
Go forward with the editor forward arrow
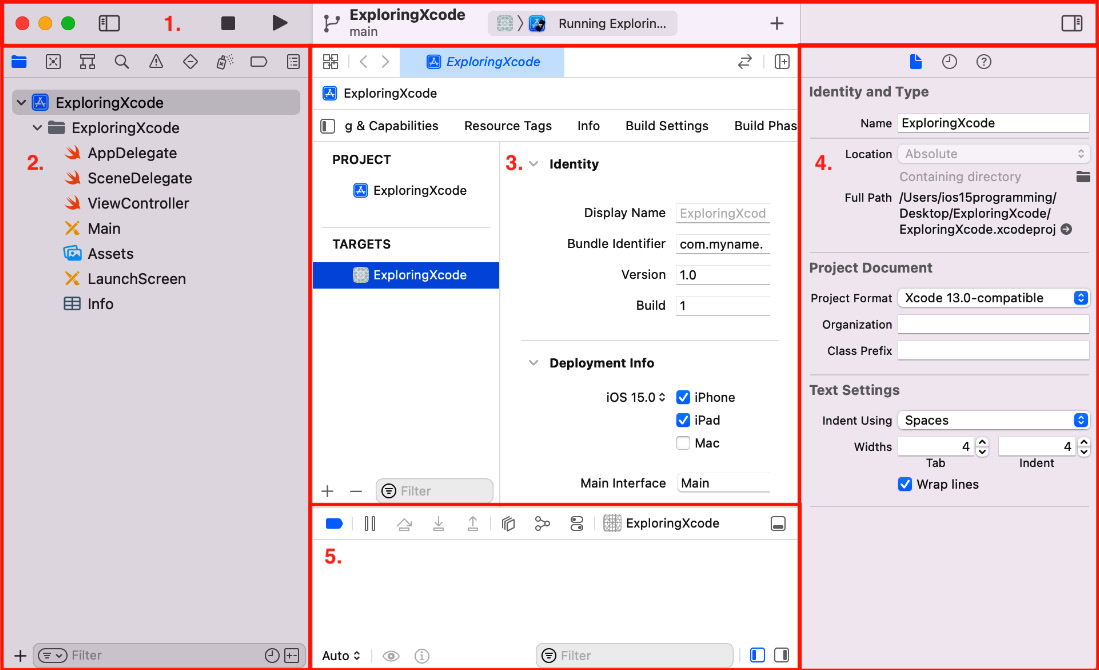(385, 62)
